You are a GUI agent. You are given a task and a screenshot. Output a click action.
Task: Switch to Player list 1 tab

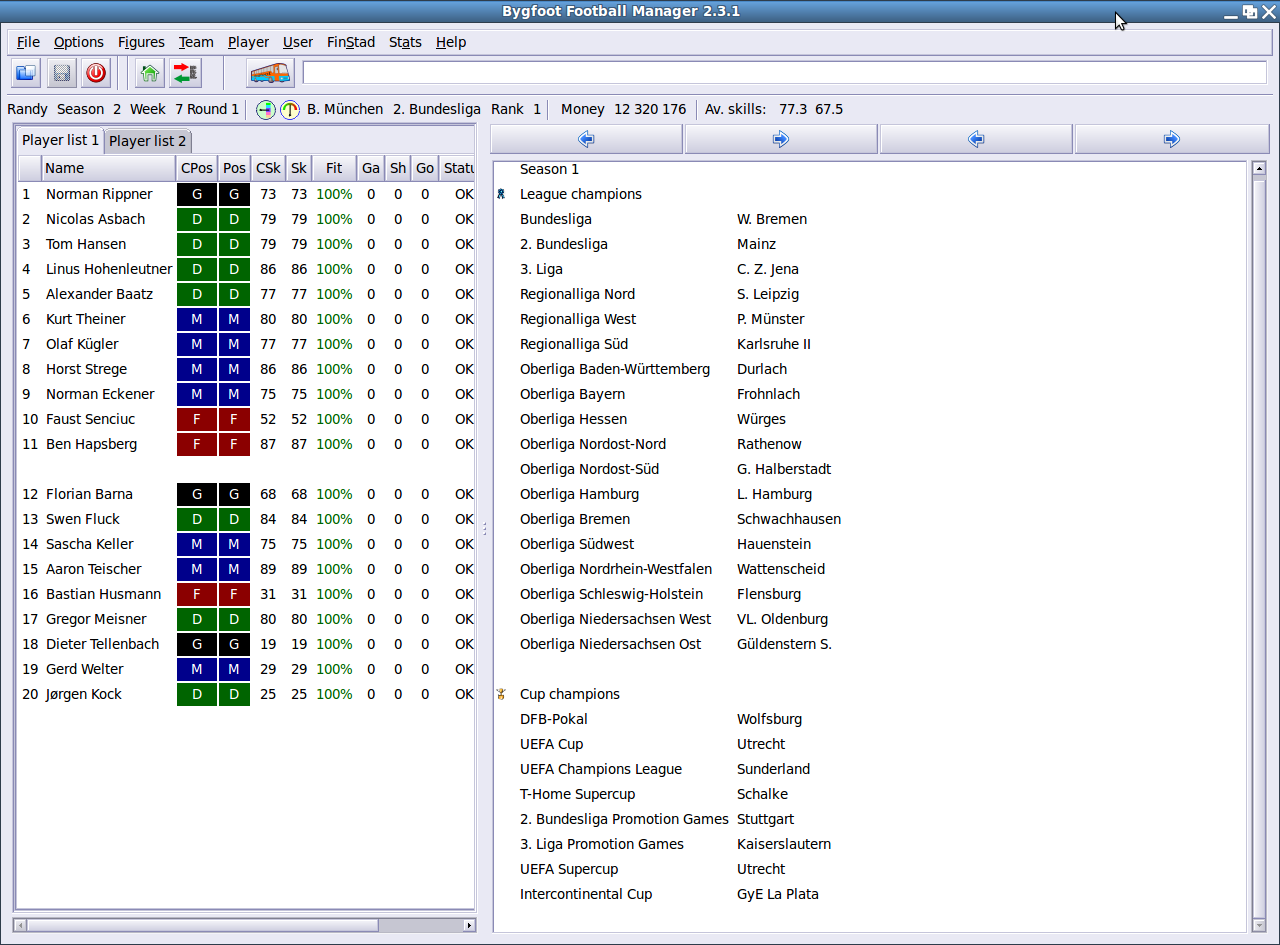point(61,140)
